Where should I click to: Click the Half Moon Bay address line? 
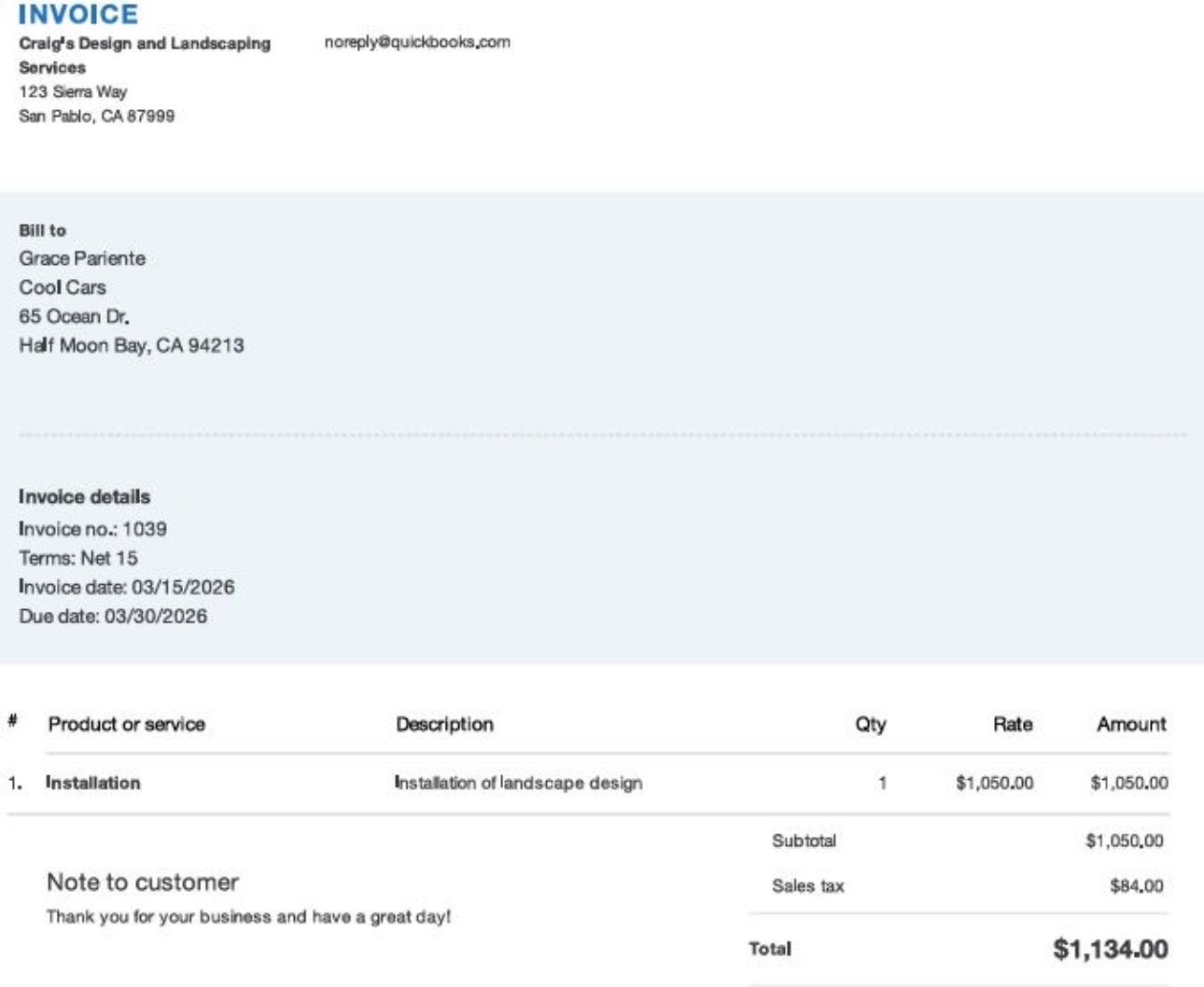(x=132, y=345)
